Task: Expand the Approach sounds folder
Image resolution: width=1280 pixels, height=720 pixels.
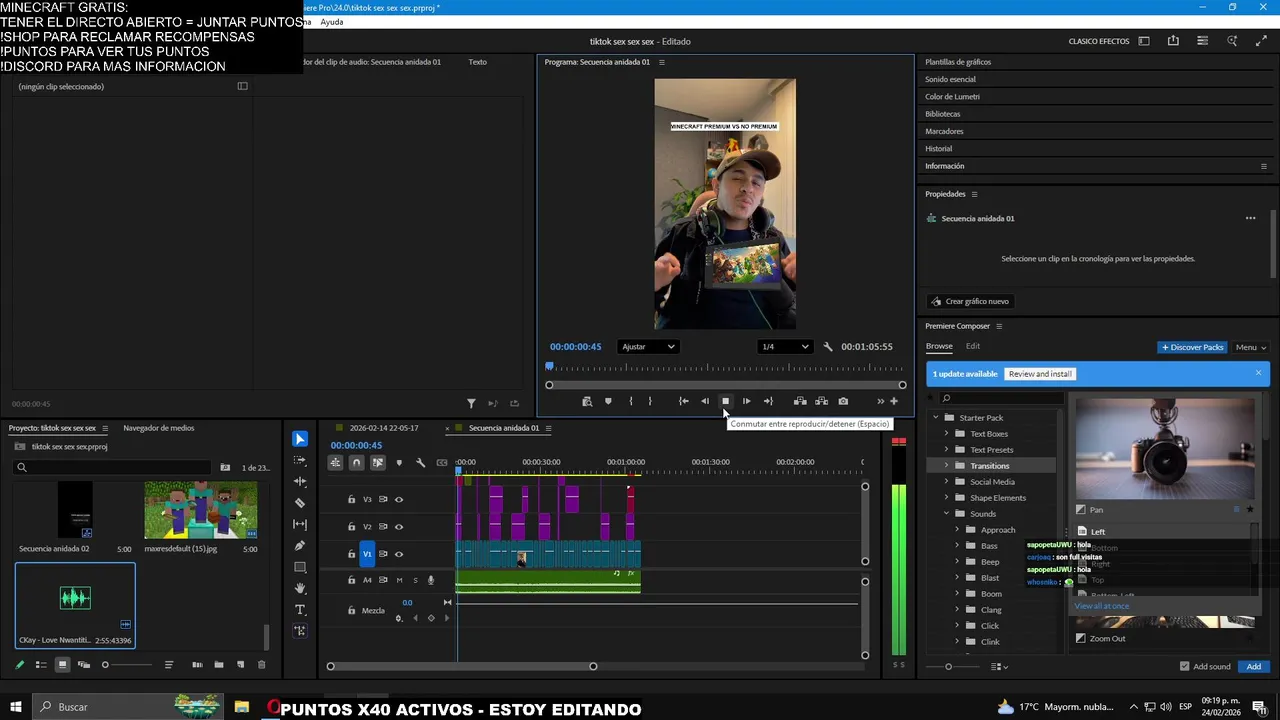Action: click(957, 529)
